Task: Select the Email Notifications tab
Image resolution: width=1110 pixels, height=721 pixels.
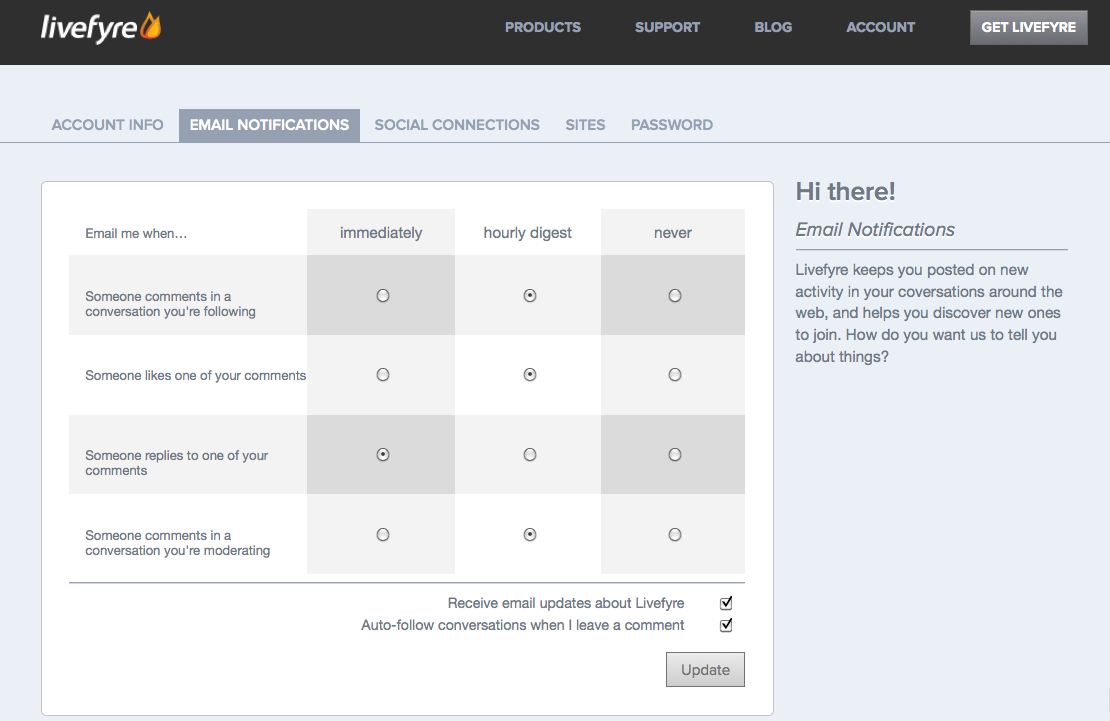Action: click(x=269, y=125)
